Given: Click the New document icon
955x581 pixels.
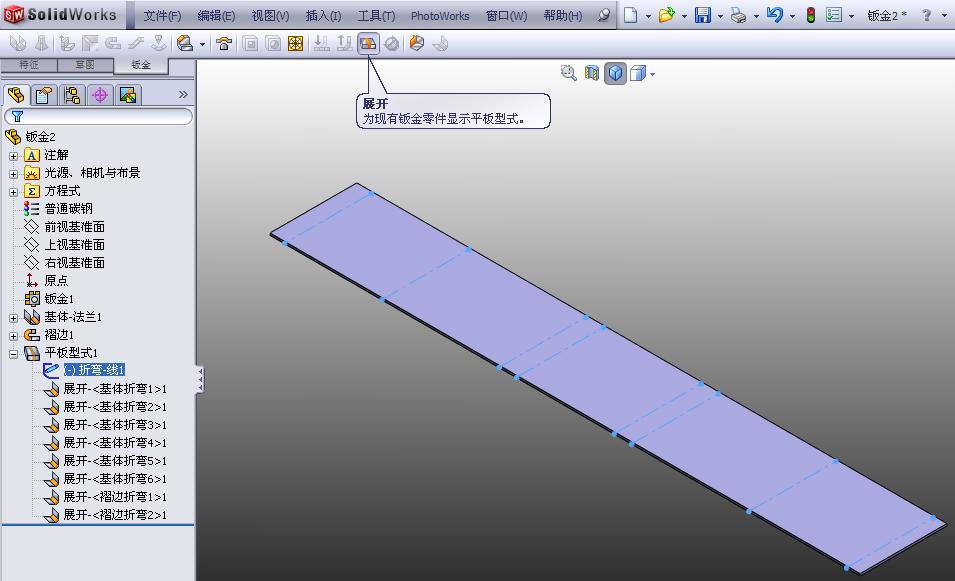Looking at the screenshot, I should pyautogui.click(x=631, y=15).
